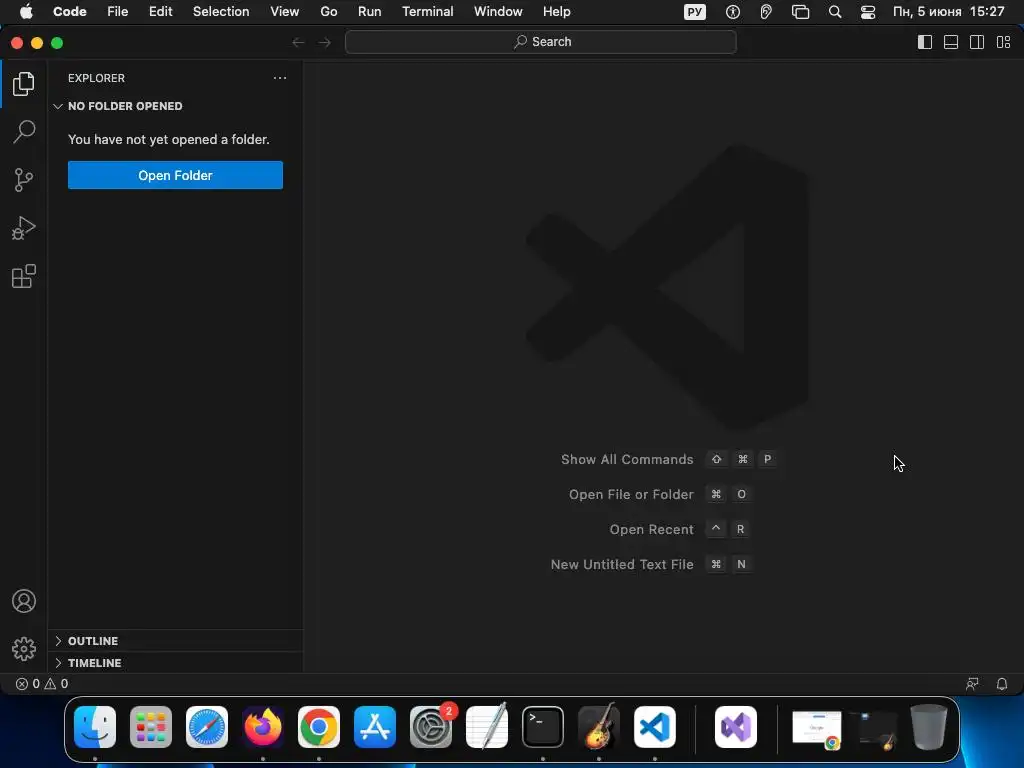Screen dimensions: 1024x768
Task: Open the View menu
Action: point(284,12)
